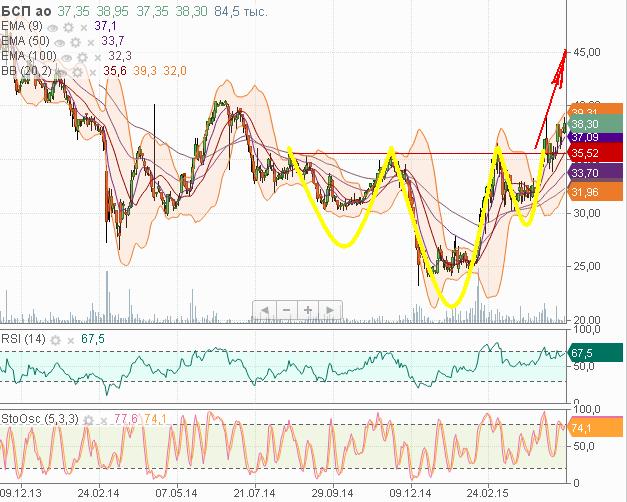
Task: Select the stochastic 74,1 value tag
Action: click(x=595, y=428)
